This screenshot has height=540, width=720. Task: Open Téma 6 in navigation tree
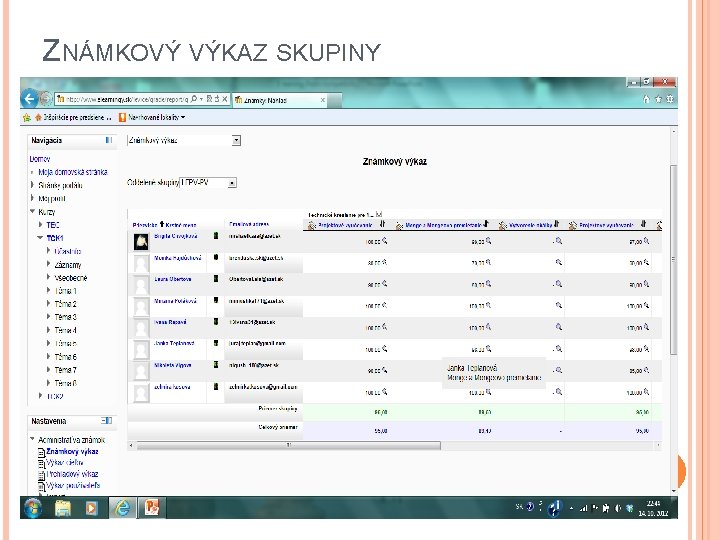coord(65,357)
